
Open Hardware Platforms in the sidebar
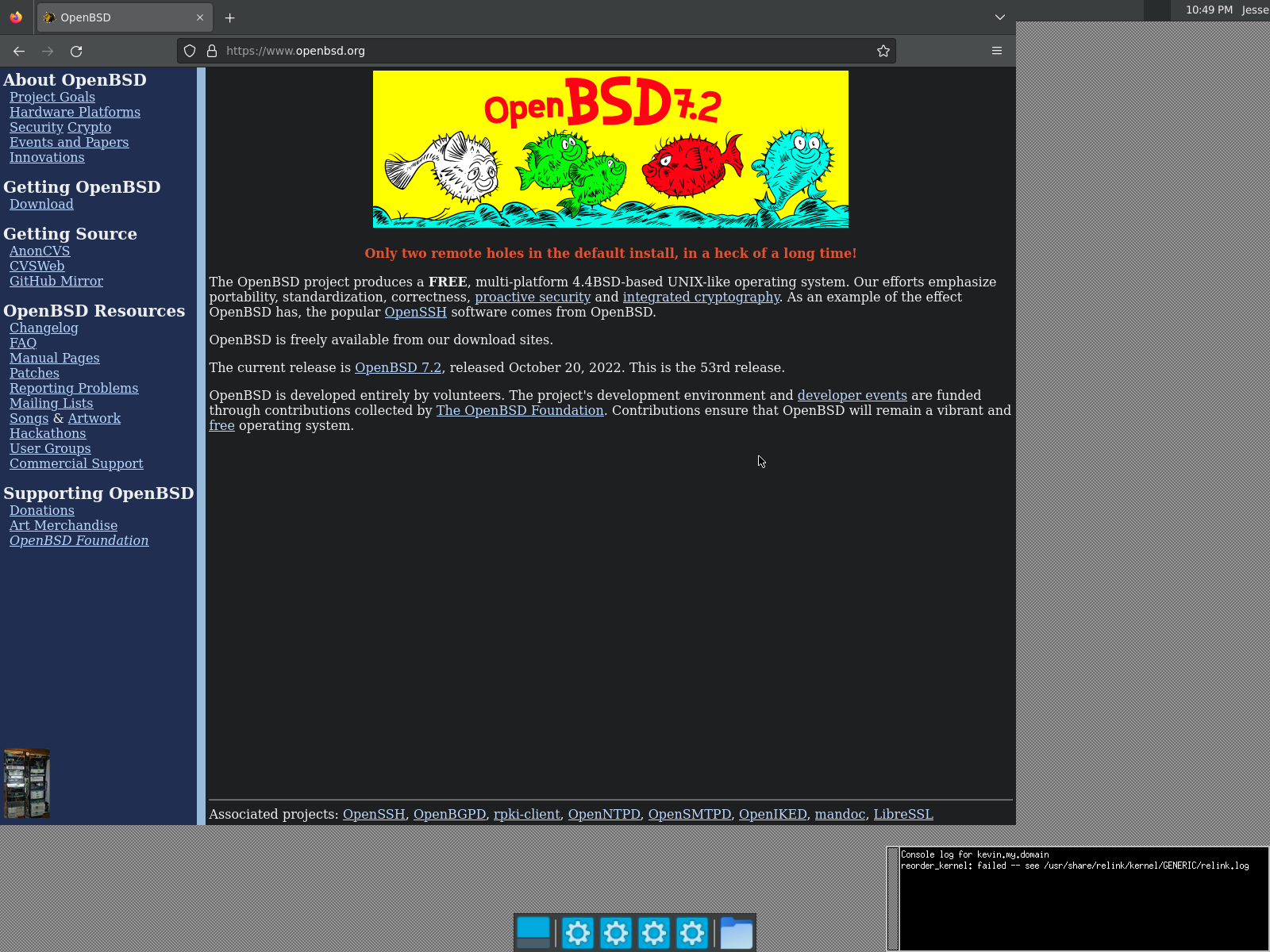(75, 112)
